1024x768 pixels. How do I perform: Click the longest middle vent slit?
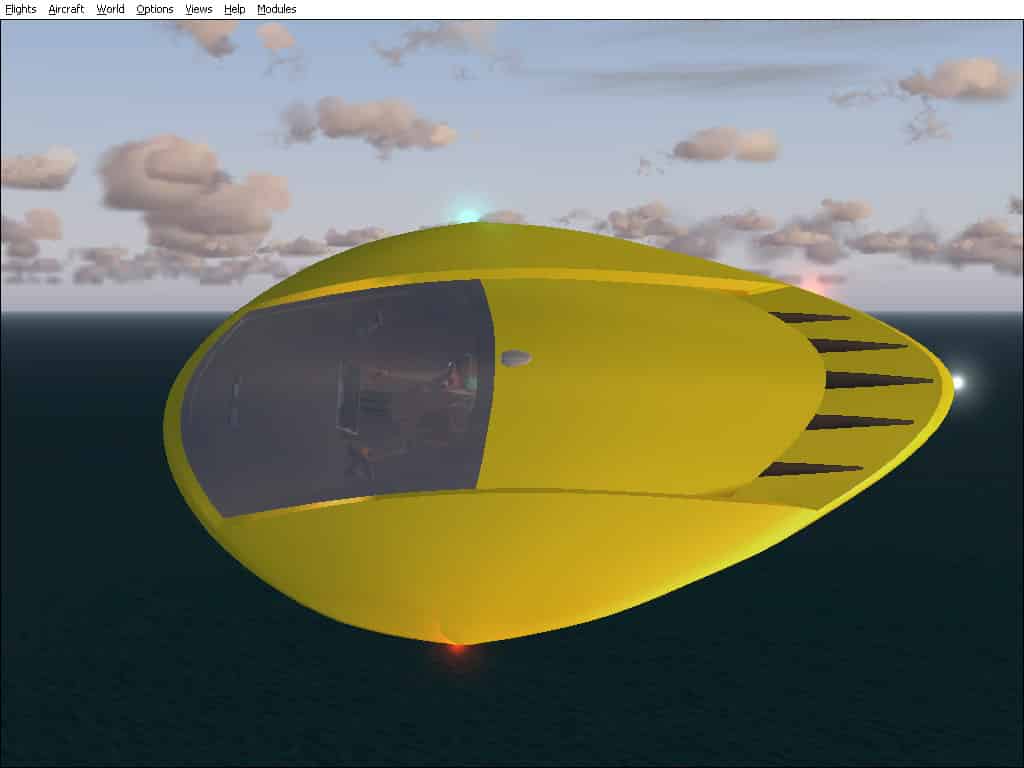point(875,380)
